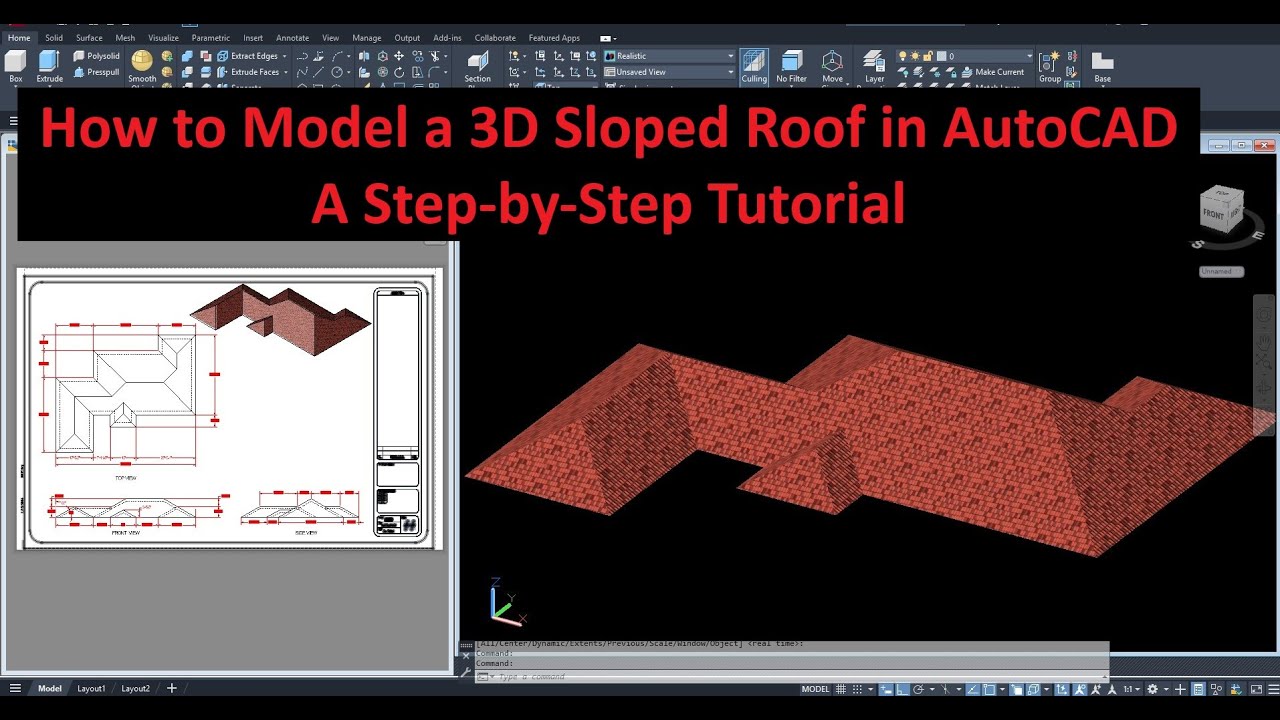Viewport: 1280px width, 720px height.
Task: Open the Collaborate ribbon tab
Action: (495, 38)
